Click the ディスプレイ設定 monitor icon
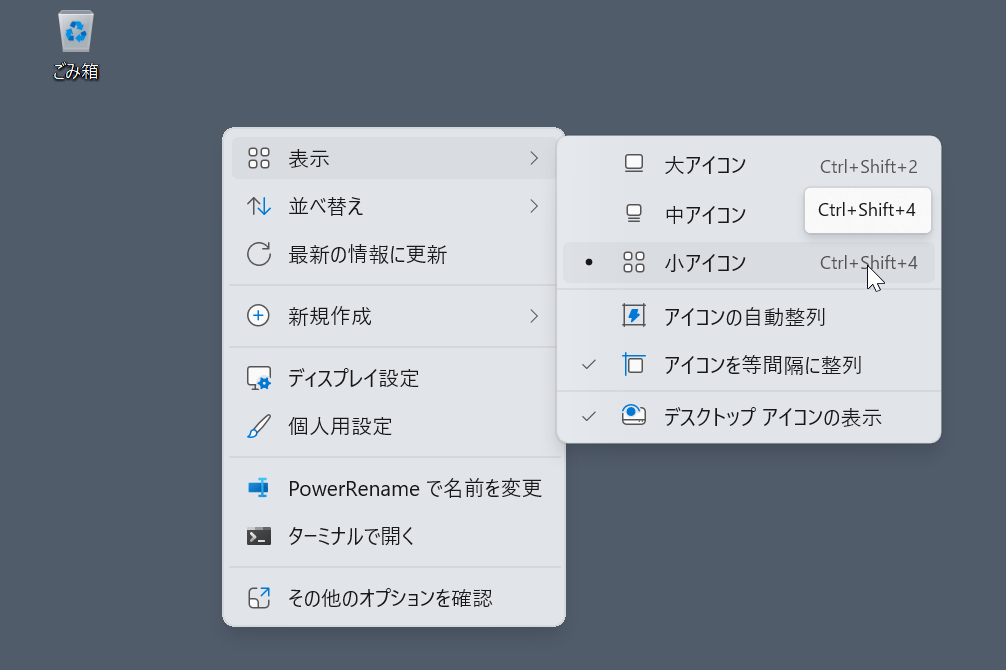 coord(259,379)
